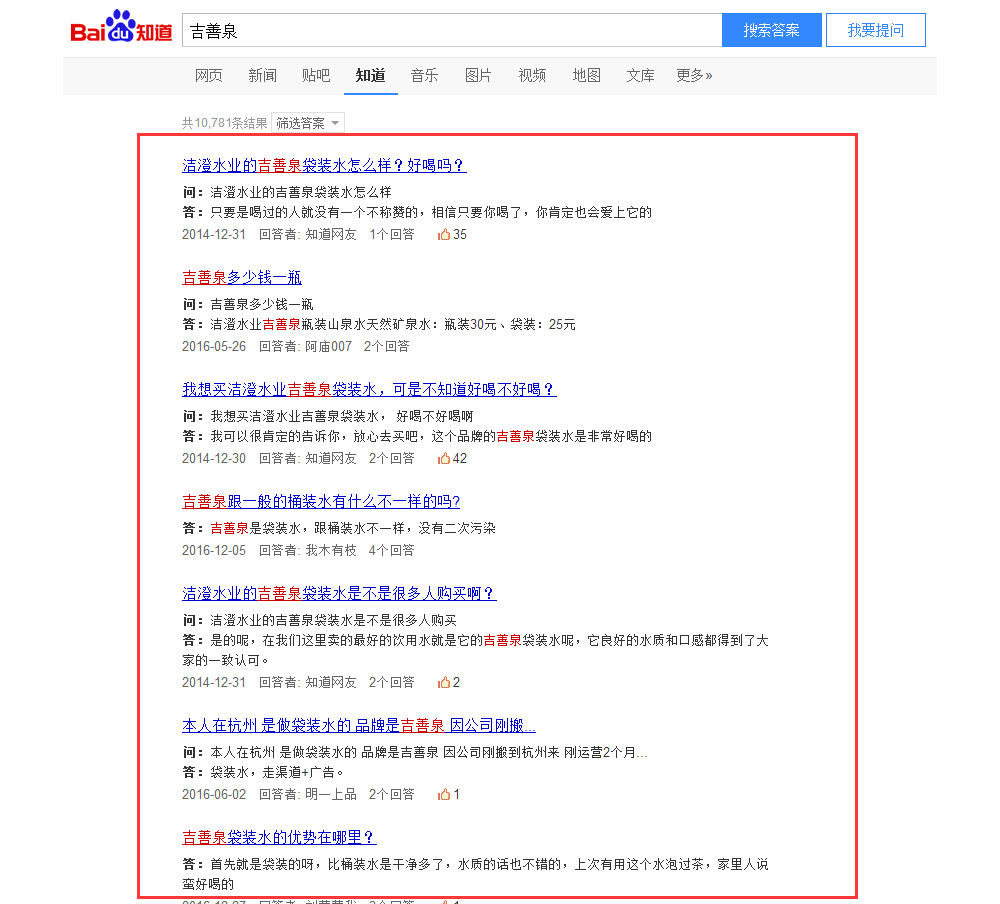Click the answer snippet 吉善泉是袋装水，跟桶装水不一样
This screenshot has width=1000, height=904.
[353, 528]
